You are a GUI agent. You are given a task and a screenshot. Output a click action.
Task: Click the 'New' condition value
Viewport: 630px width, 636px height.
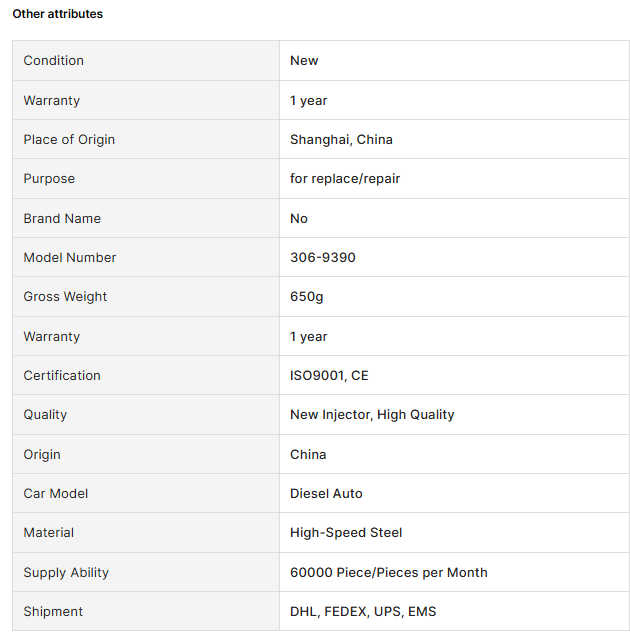pyautogui.click(x=304, y=60)
